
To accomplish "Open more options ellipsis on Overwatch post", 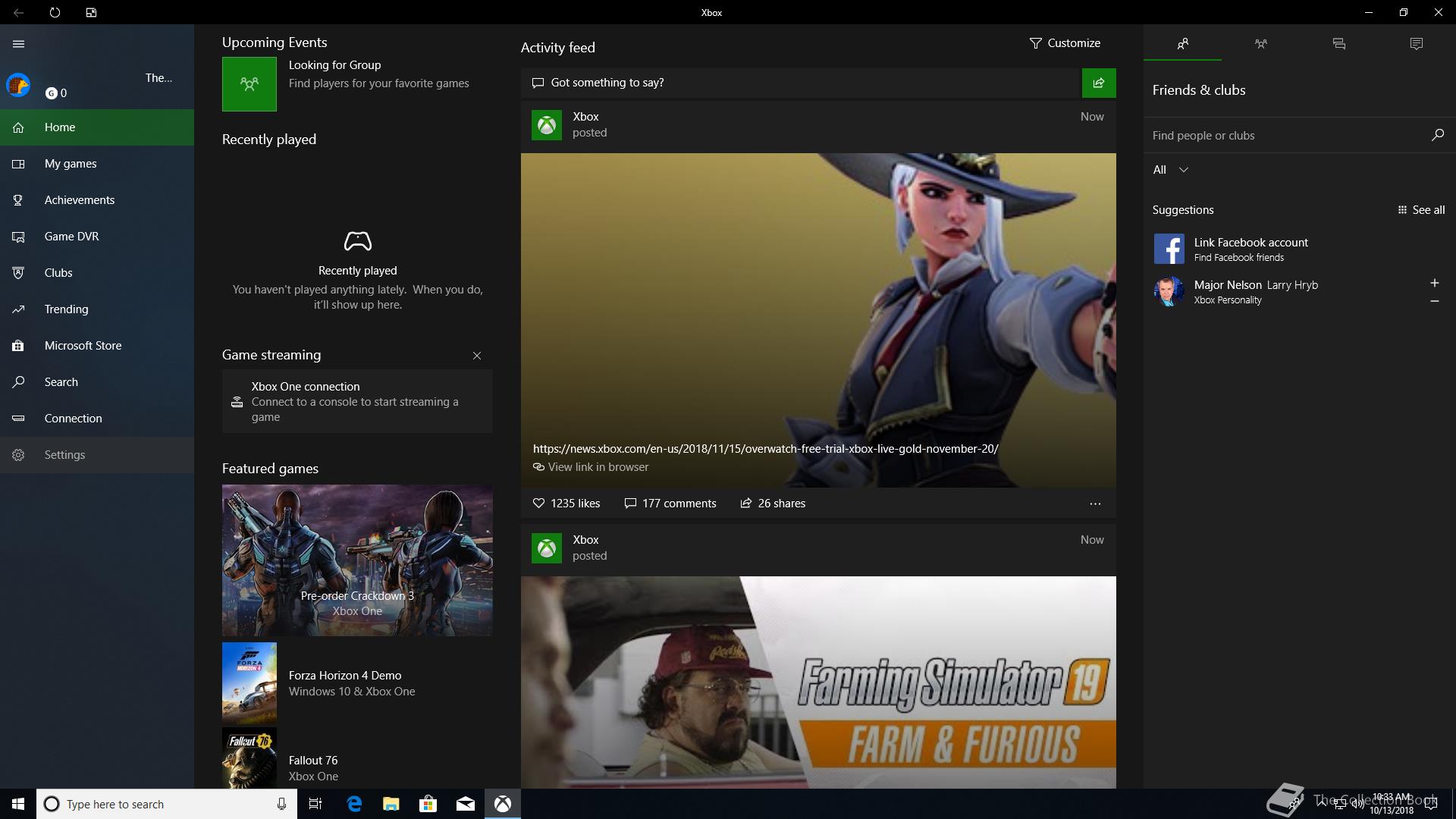I will coord(1095,504).
